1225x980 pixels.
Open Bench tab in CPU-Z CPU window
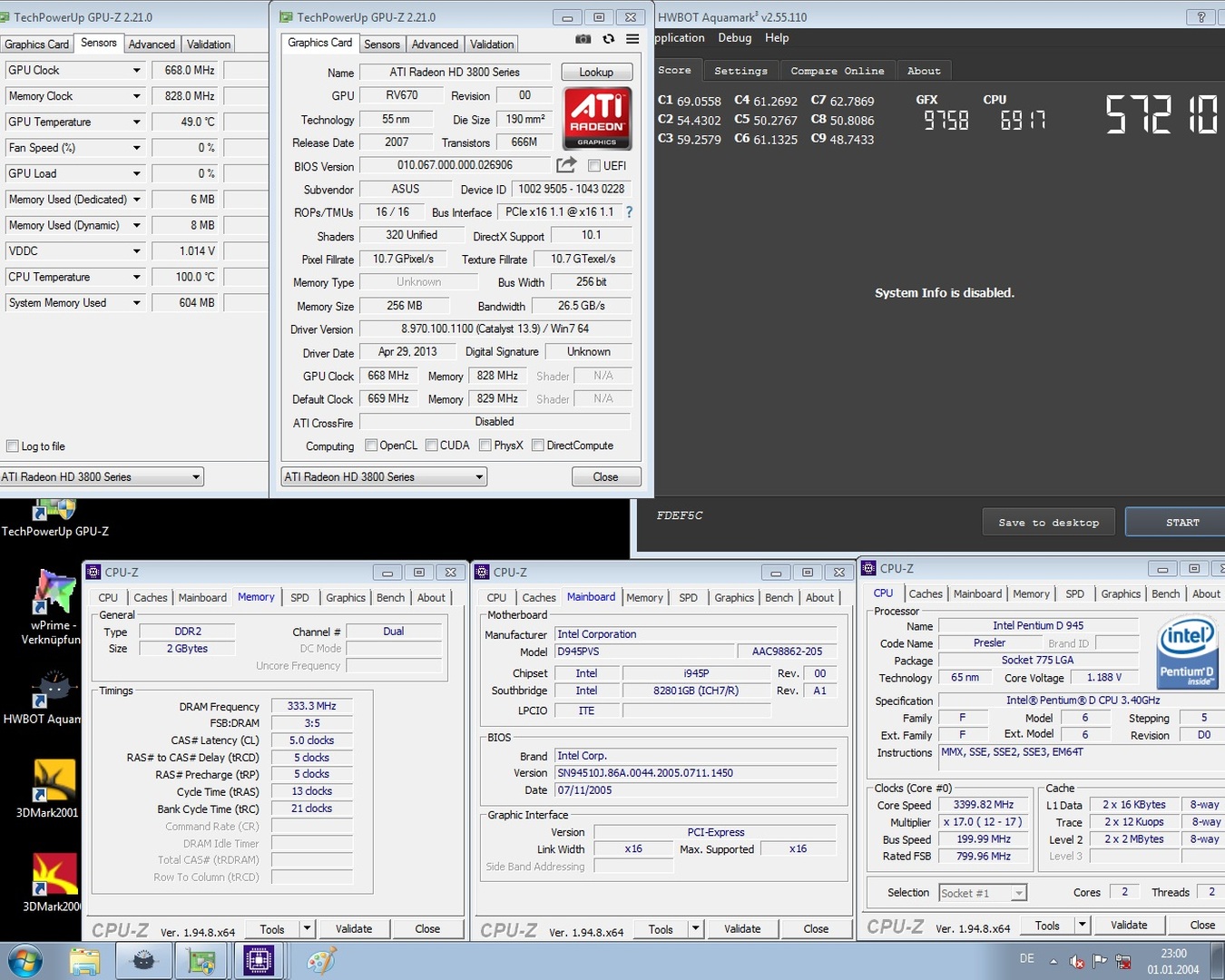tap(1165, 593)
